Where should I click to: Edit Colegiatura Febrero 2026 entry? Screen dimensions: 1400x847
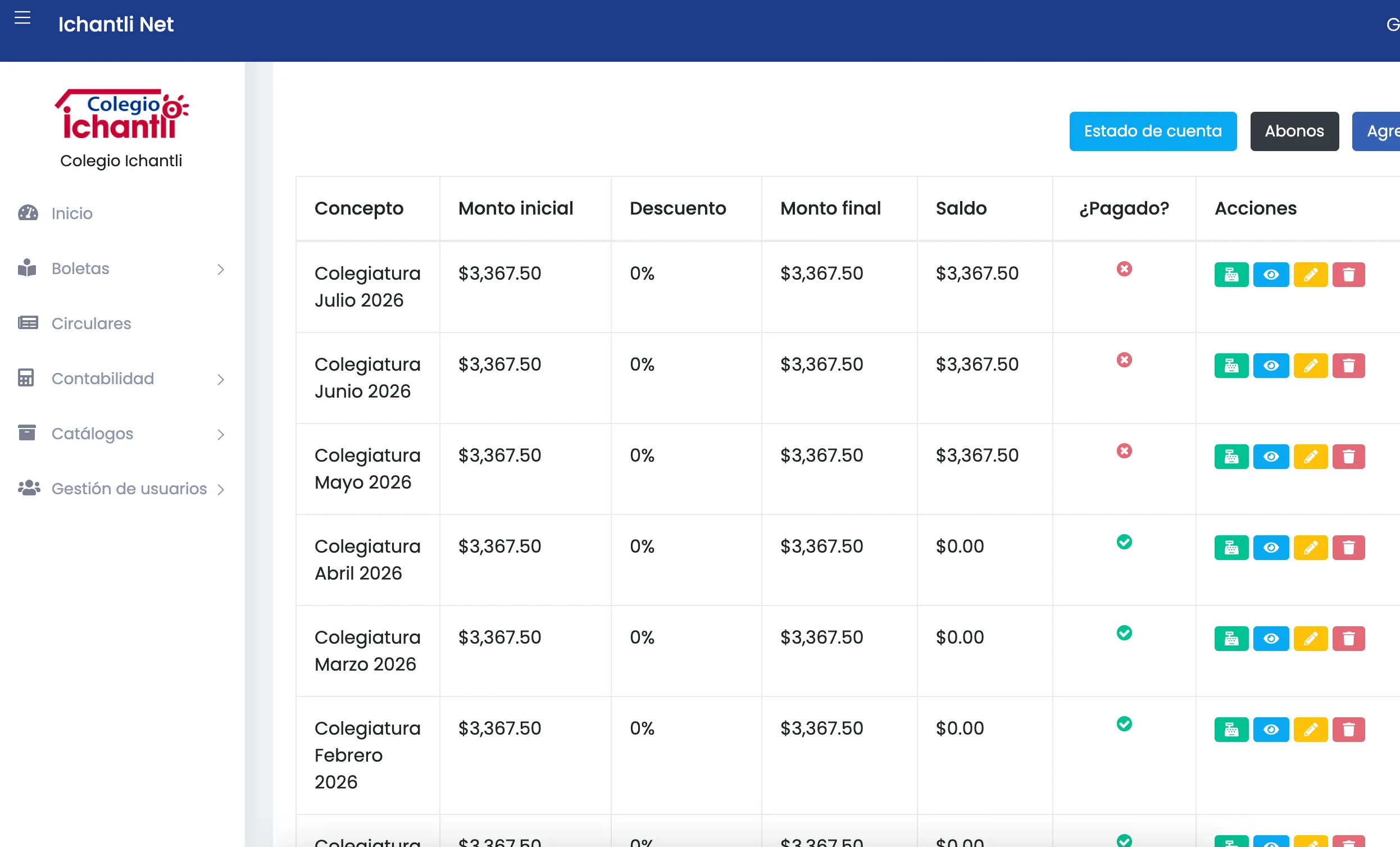tap(1310, 730)
